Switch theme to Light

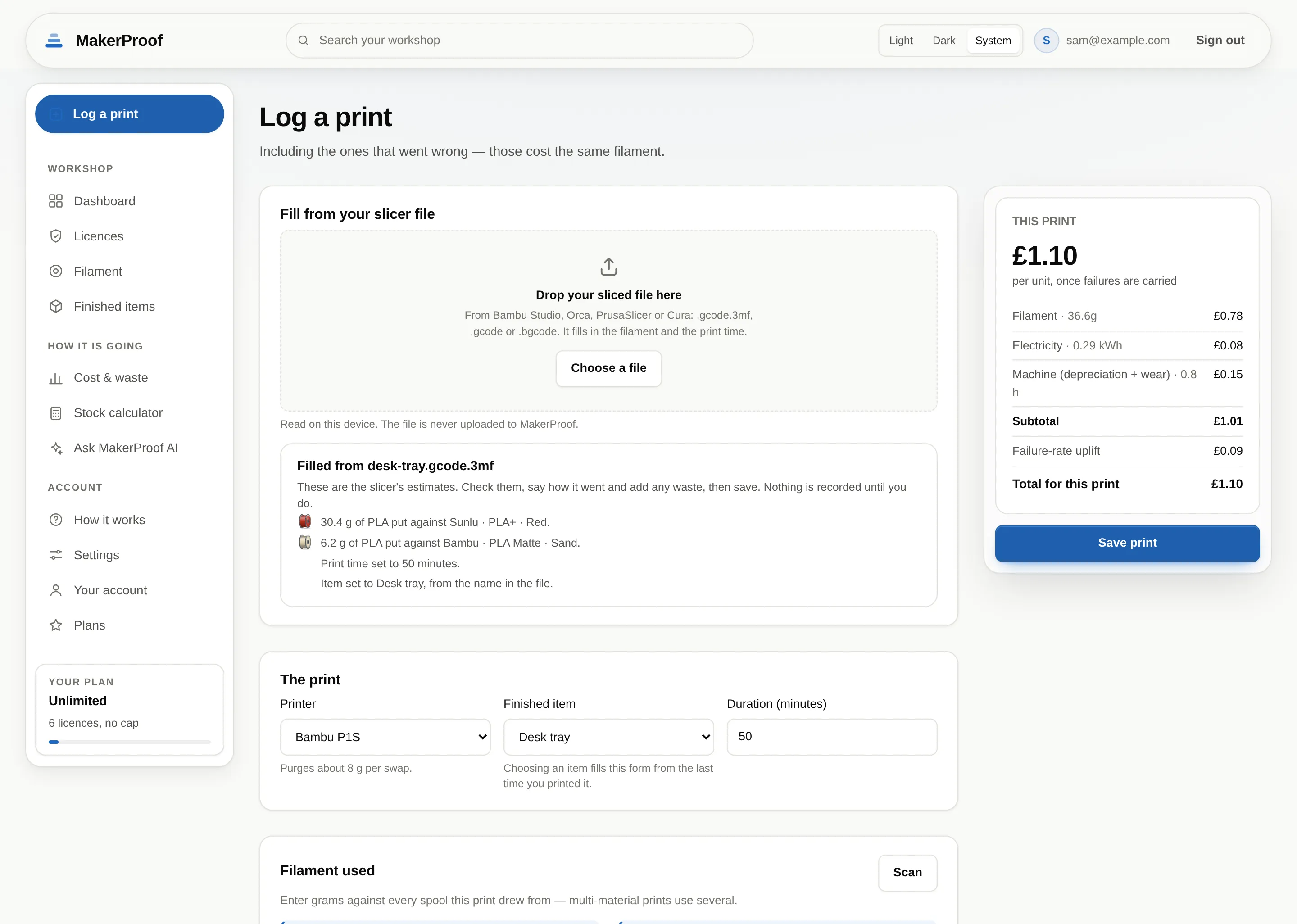[x=901, y=41]
